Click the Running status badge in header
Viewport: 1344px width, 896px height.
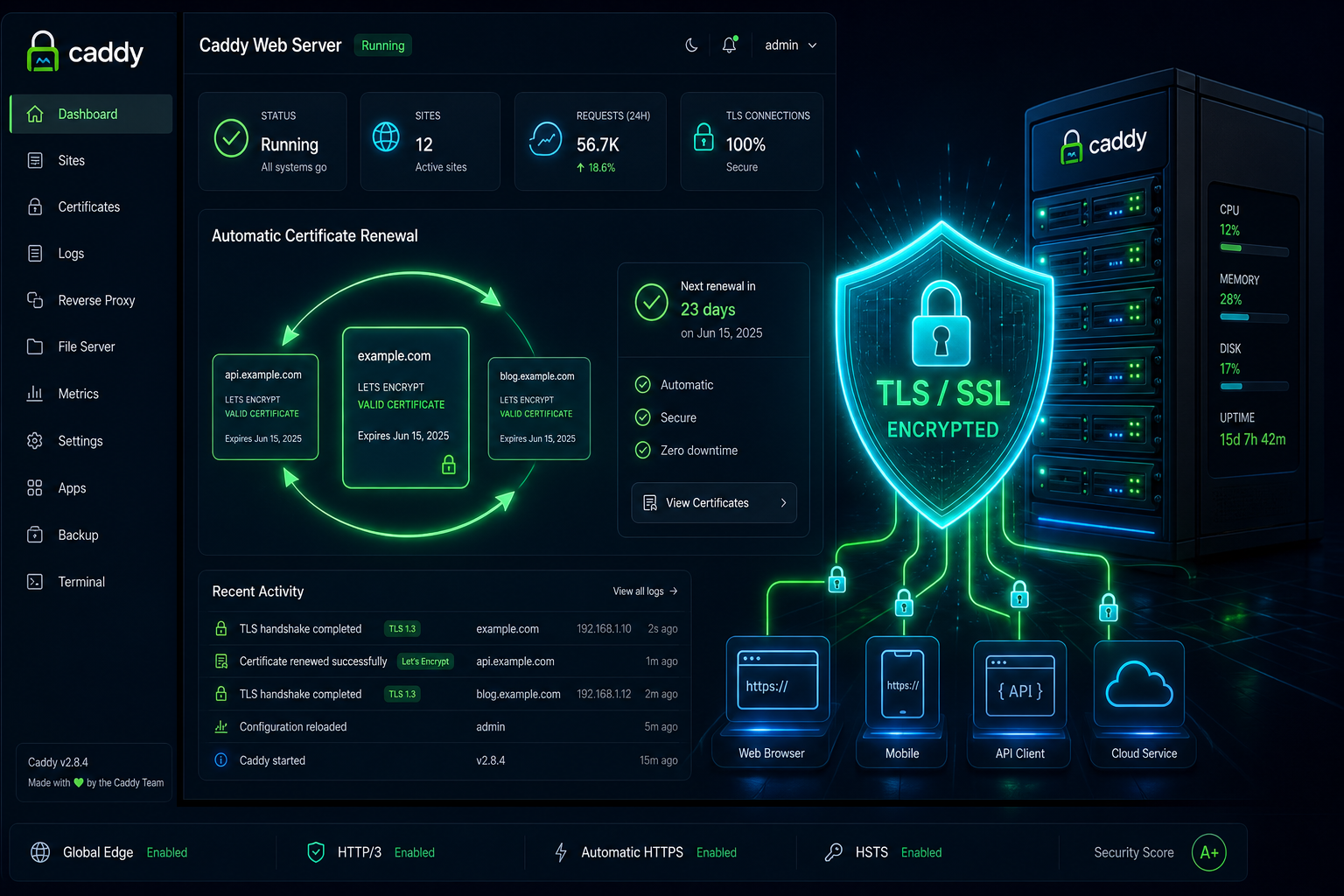pos(383,45)
